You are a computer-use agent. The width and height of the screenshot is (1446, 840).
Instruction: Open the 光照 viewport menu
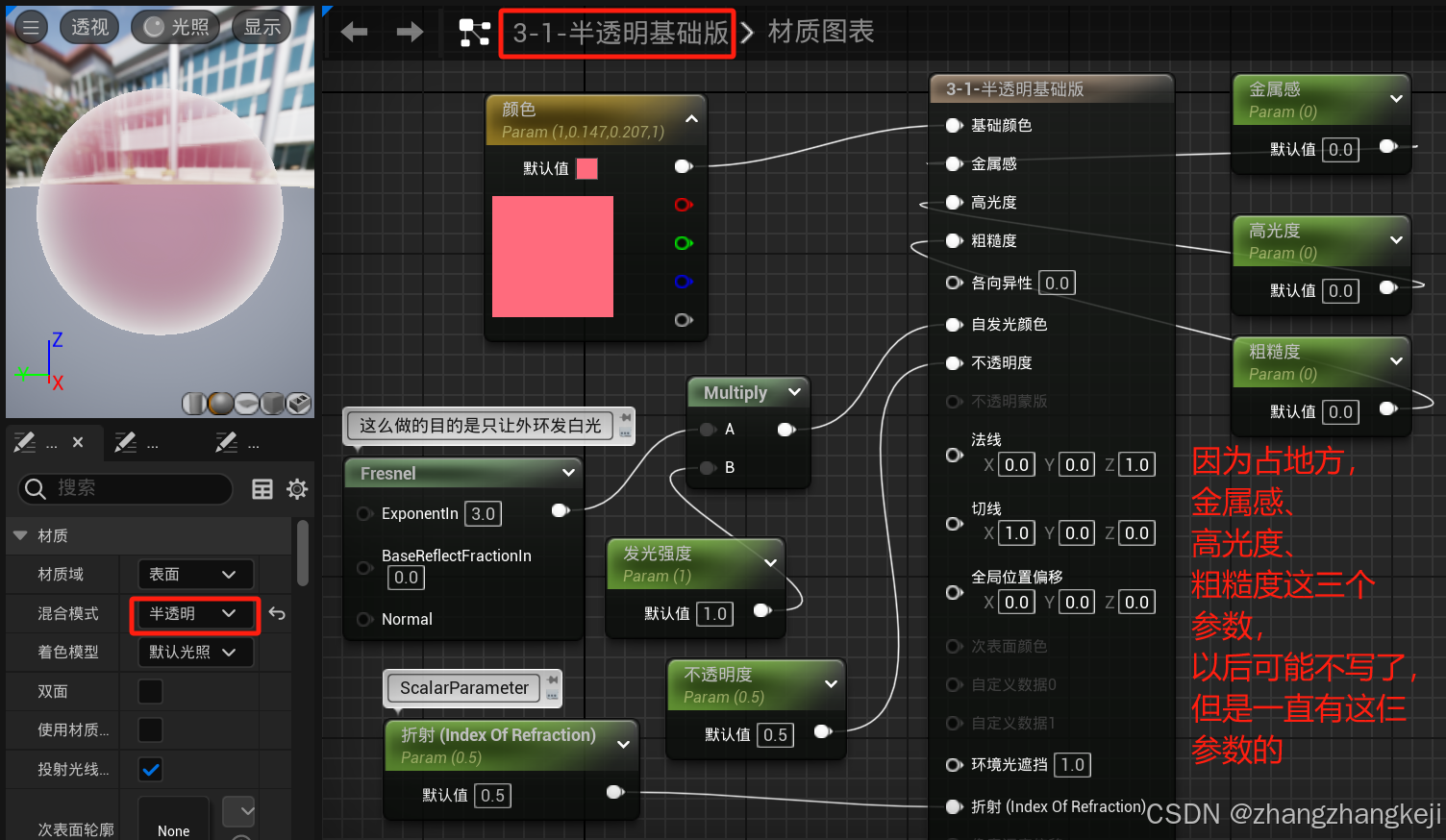pos(176,27)
